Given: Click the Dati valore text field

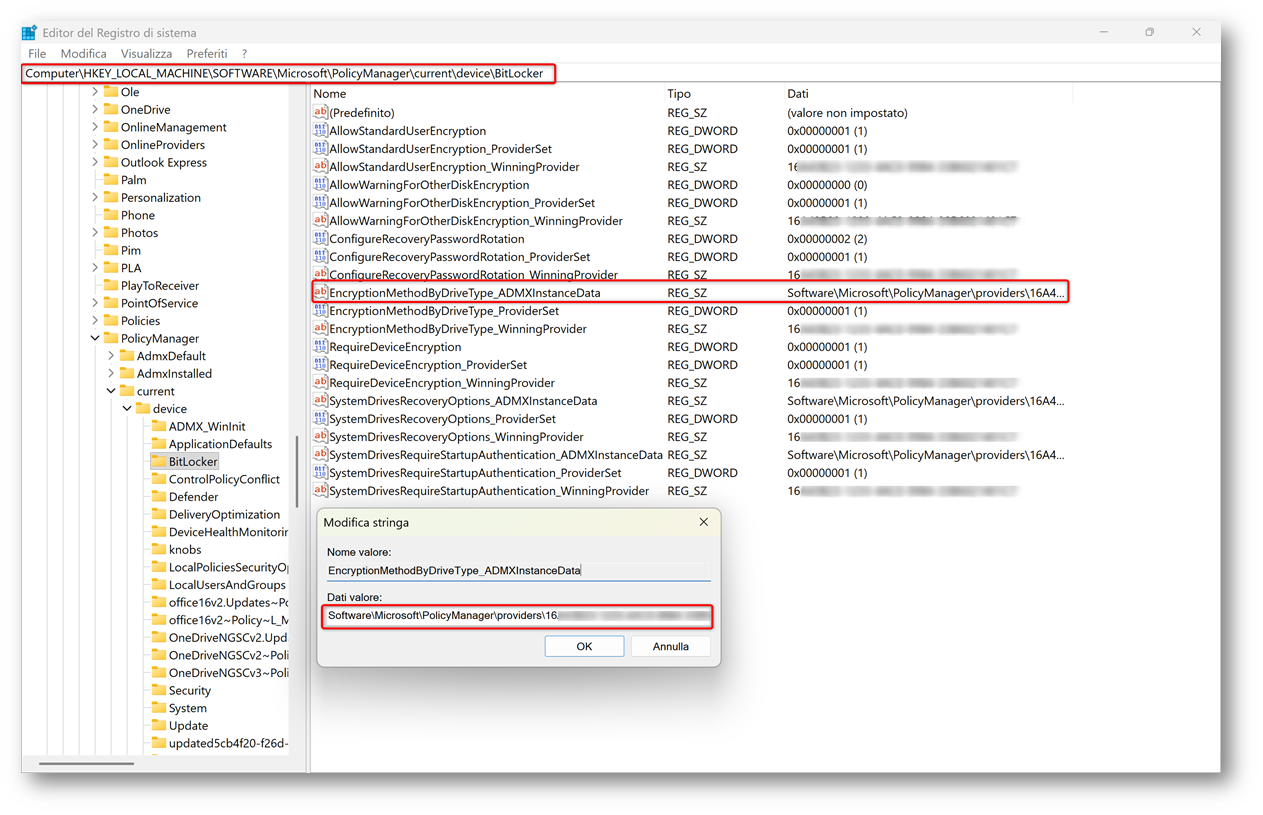Looking at the screenshot, I should [518, 616].
